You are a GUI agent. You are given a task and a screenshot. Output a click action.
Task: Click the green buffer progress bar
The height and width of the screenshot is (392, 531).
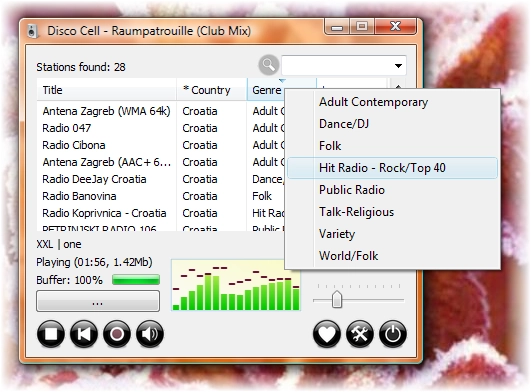[x=136, y=280]
